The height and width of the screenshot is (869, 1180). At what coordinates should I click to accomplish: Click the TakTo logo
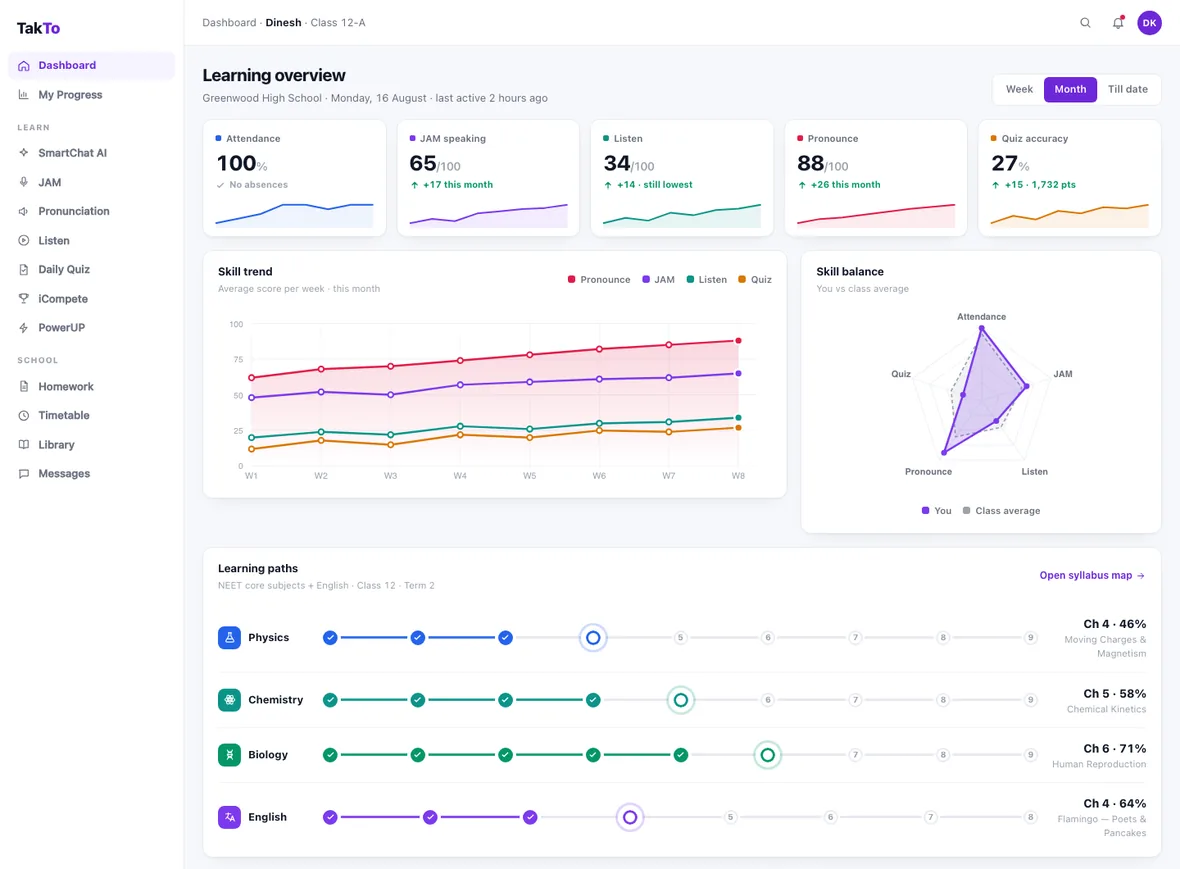pos(38,29)
